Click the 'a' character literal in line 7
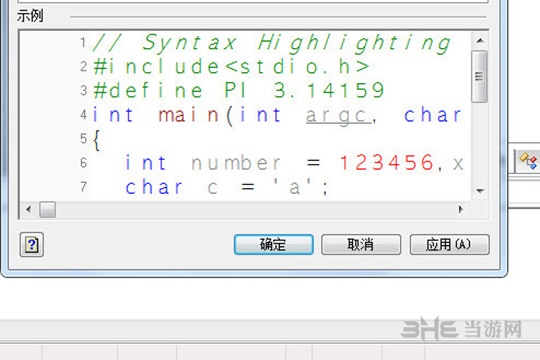Viewport: 540px width, 360px height. tap(292, 187)
